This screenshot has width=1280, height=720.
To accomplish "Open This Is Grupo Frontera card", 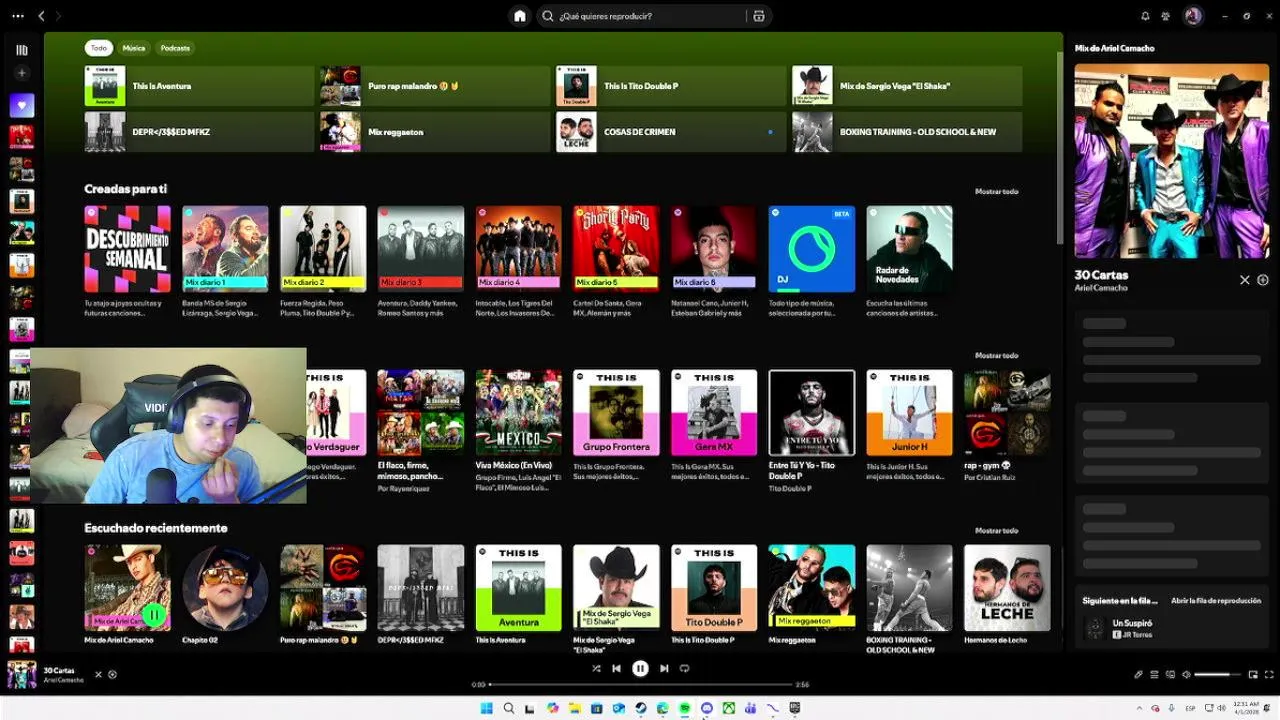I will click(616, 426).
